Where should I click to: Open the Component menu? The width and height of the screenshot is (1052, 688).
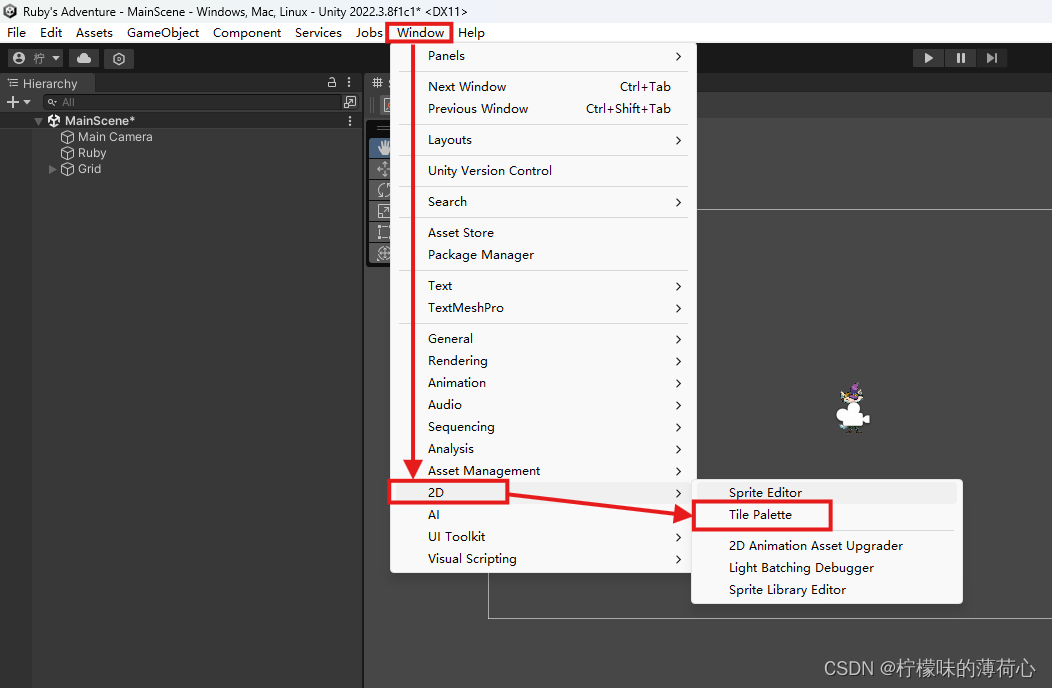(247, 32)
